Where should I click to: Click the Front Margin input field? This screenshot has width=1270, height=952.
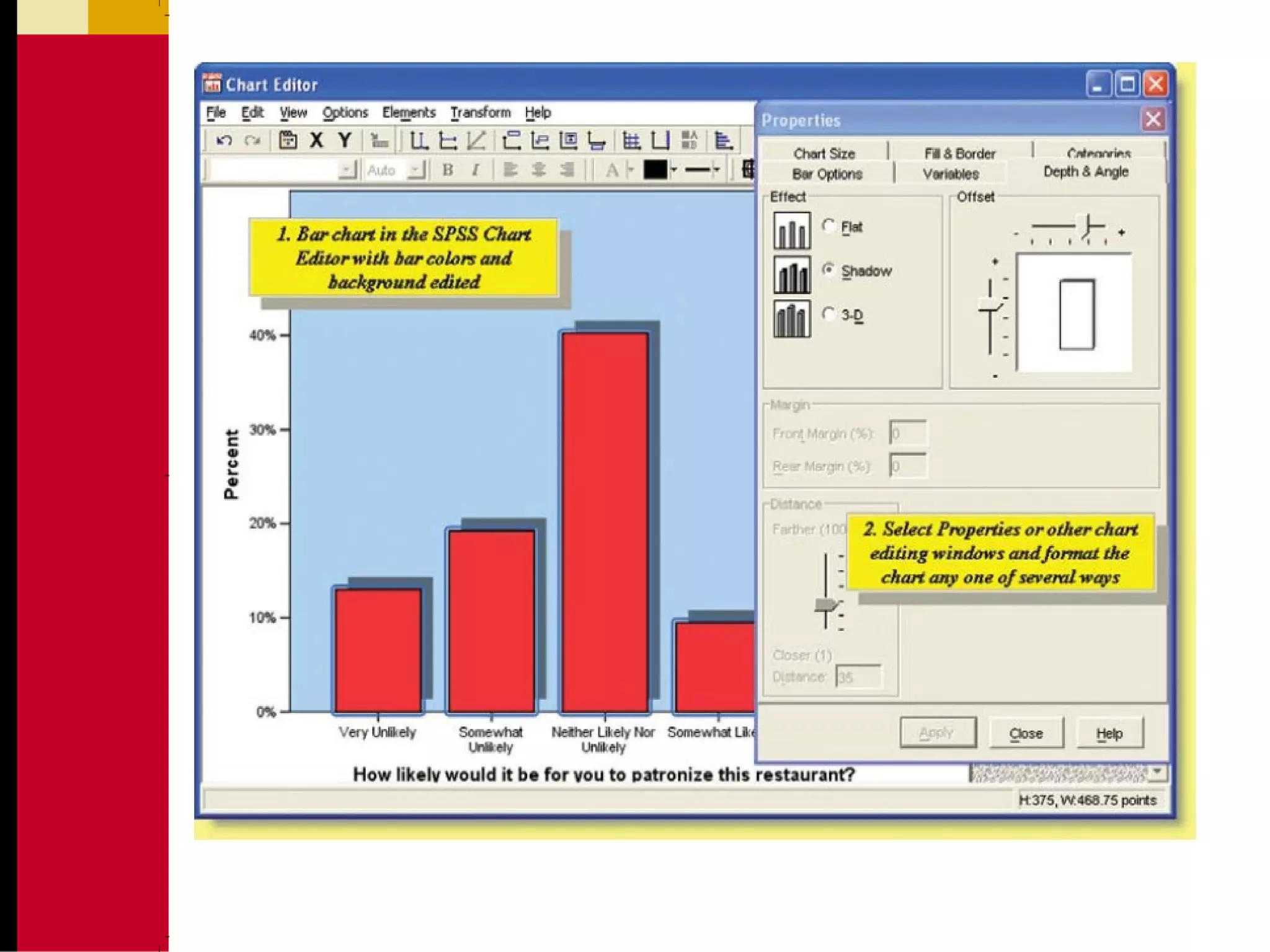[x=907, y=433]
